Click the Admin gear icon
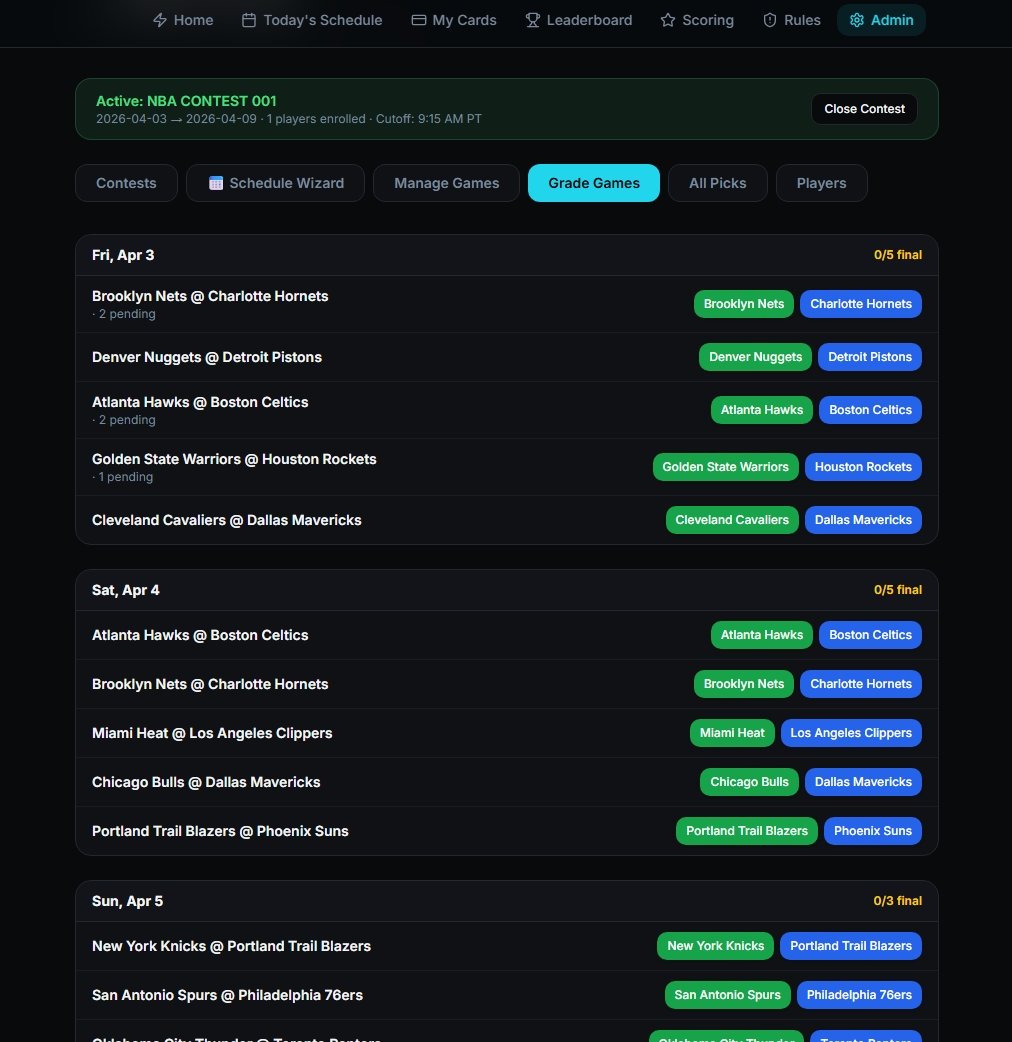Viewport: 1012px width, 1042px height. [x=857, y=20]
